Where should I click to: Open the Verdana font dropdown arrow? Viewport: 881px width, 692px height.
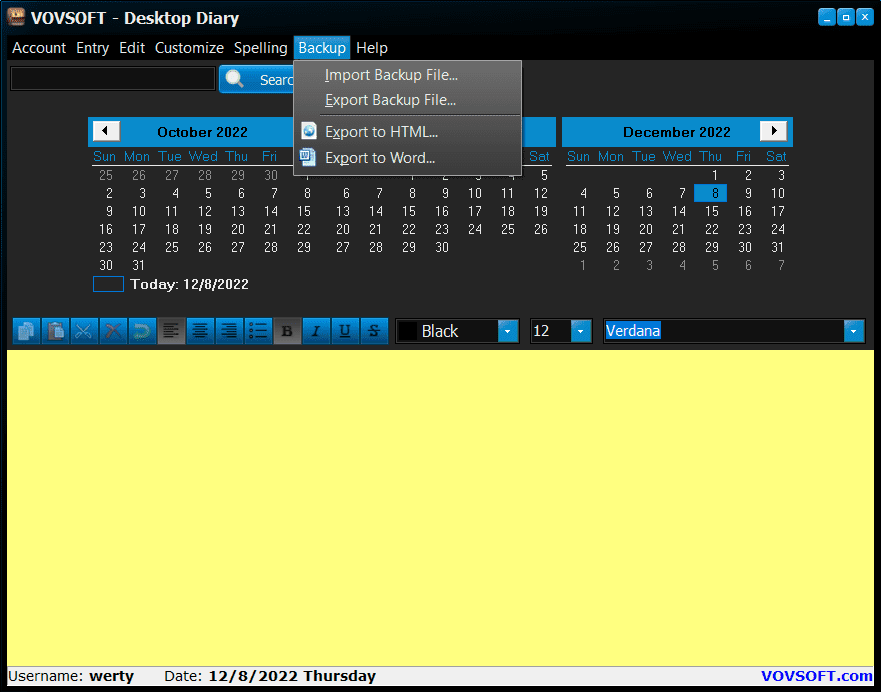pos(853,331)
